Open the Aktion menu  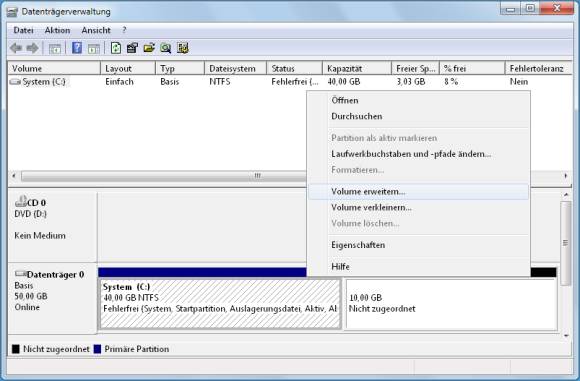pyautogui.click(x=57, y=30)
